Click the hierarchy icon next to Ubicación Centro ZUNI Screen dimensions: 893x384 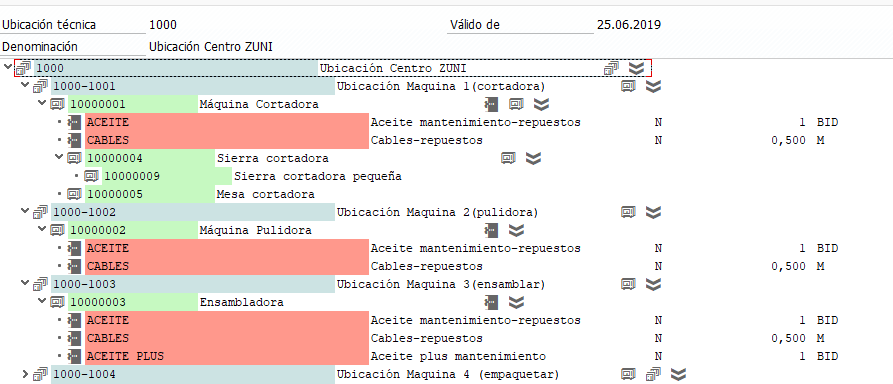coord(611,68)
